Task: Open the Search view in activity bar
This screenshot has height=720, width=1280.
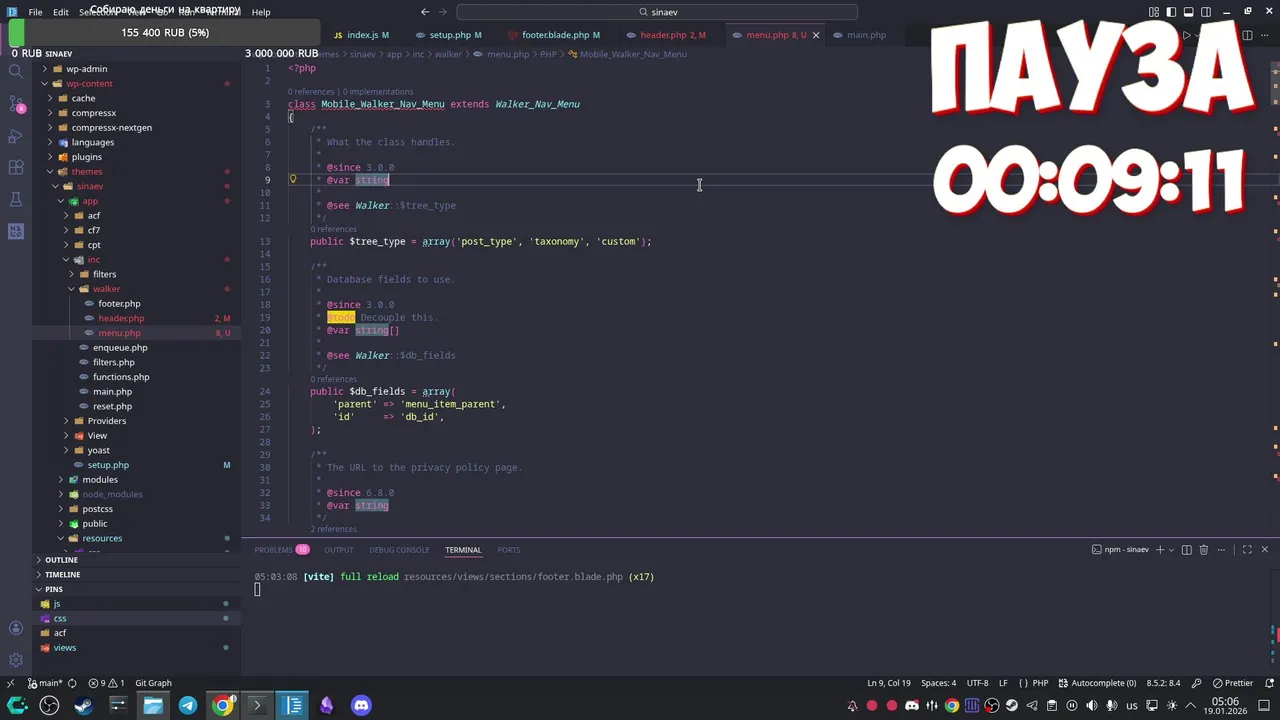Action: pyautogui.click(x=16, y=71)
